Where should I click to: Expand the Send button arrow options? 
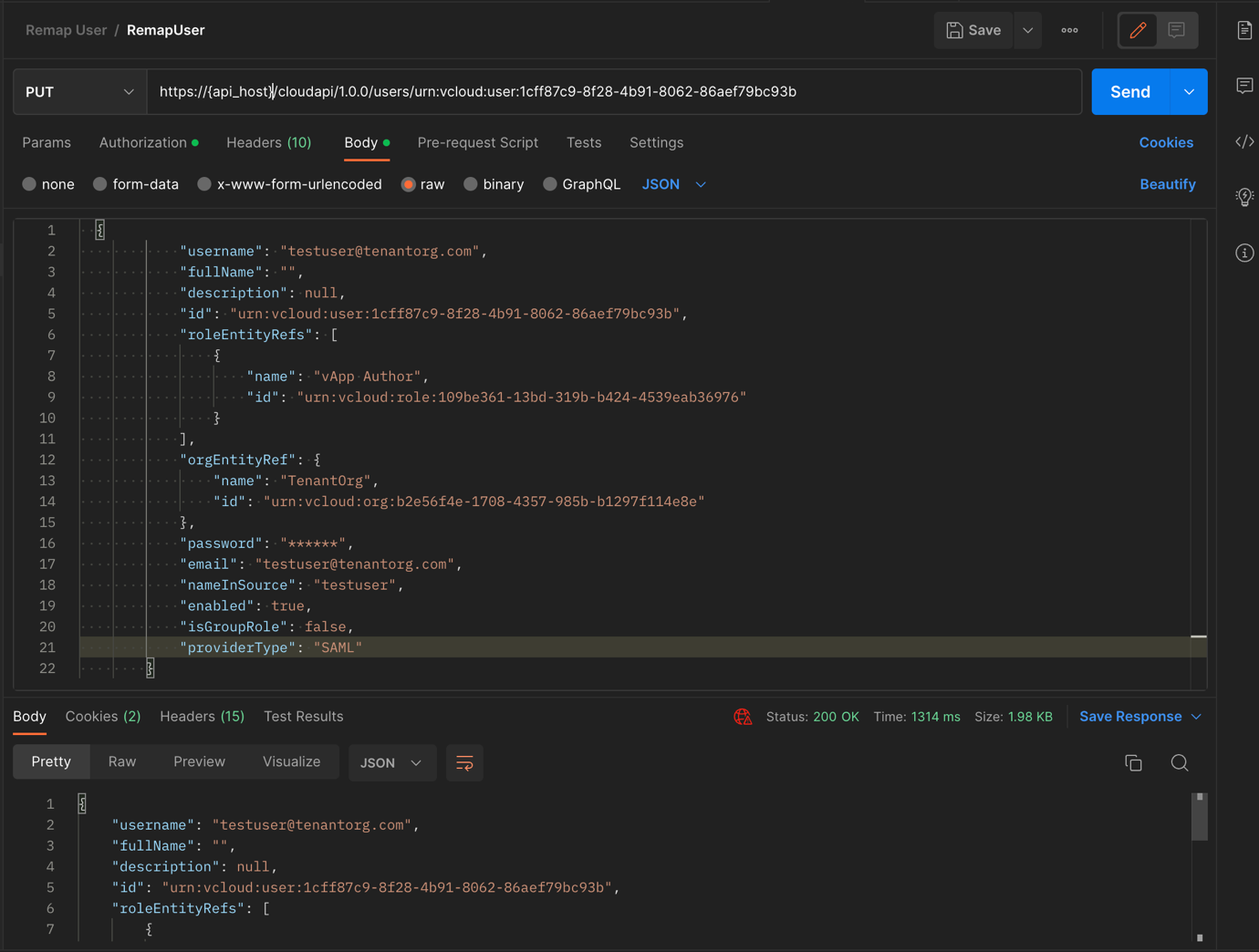coord(1189,92)
